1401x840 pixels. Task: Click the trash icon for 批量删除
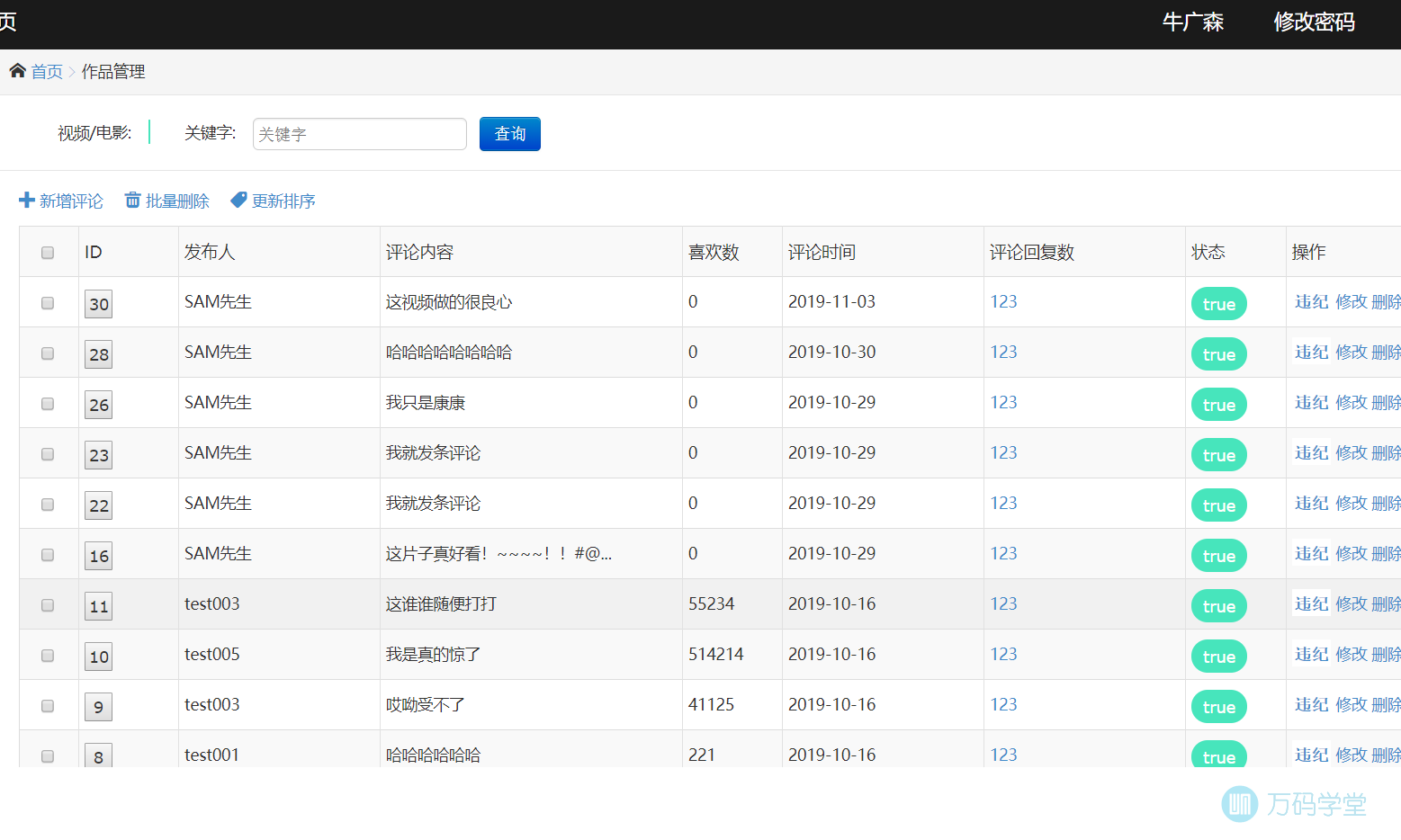[x=132, y=200]
